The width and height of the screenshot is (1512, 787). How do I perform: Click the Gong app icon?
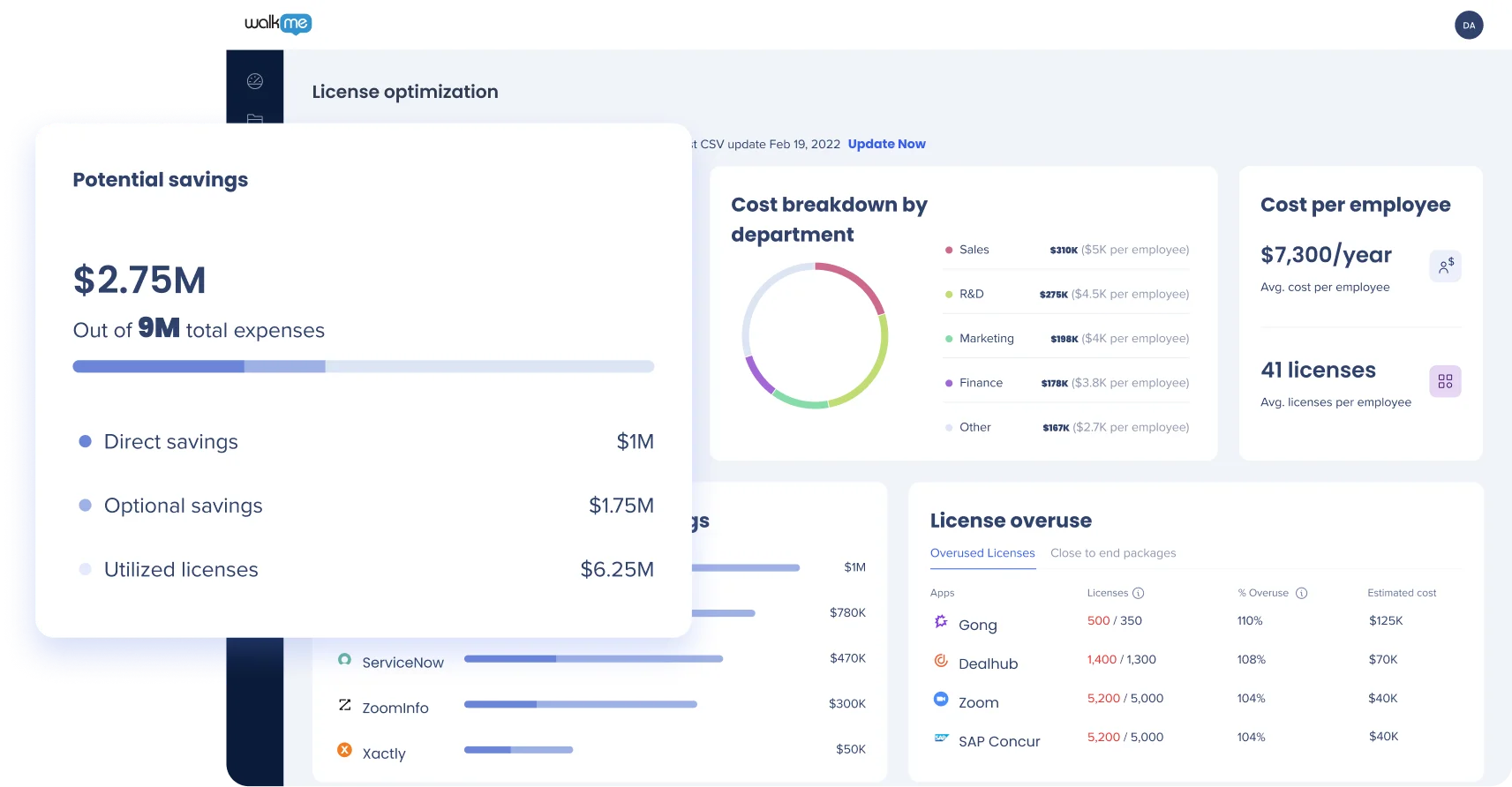941,622
